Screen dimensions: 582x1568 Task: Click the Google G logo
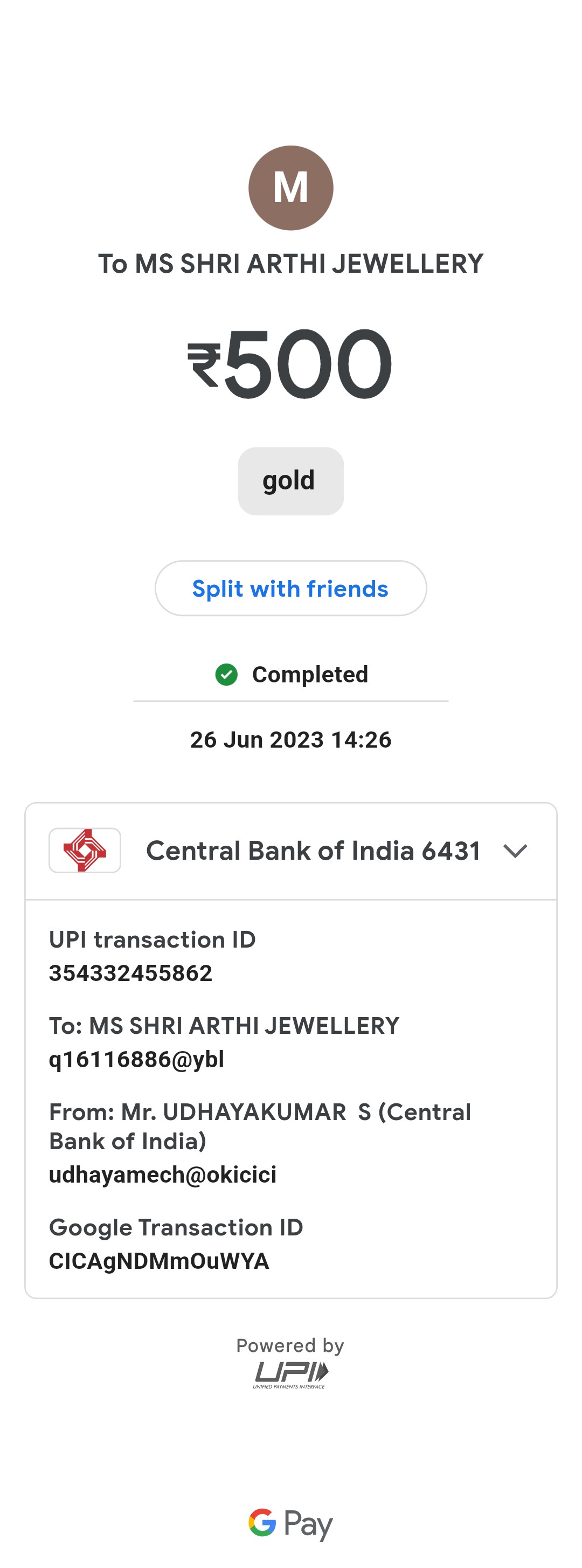tap(262, 1522)
